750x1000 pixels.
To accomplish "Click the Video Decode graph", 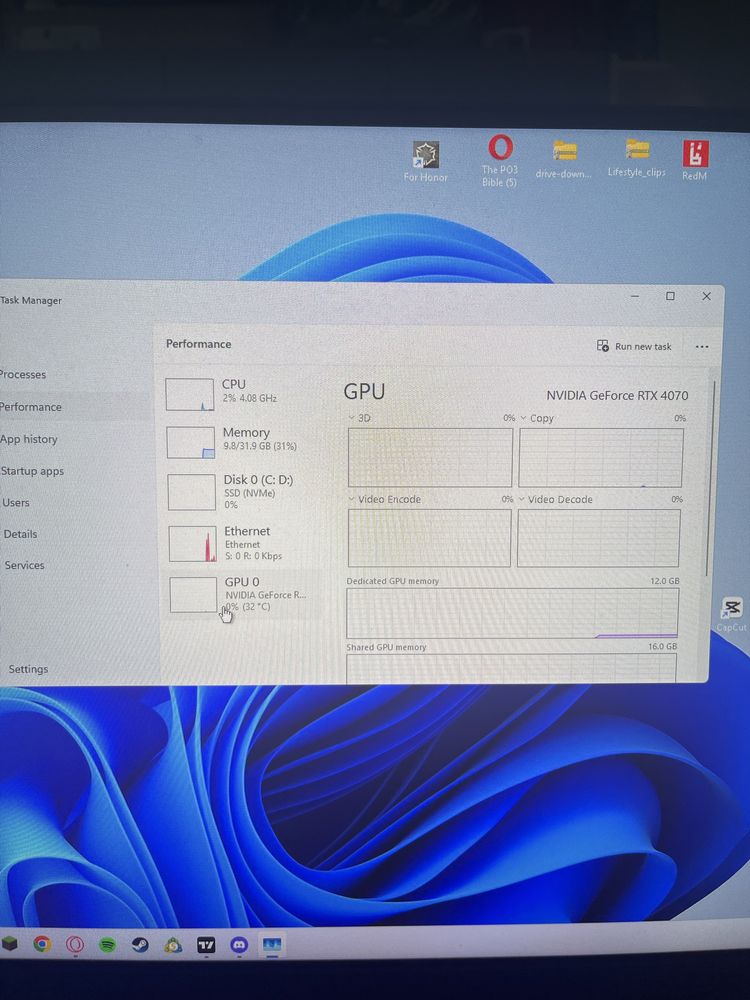I will [x=598, y=538].
